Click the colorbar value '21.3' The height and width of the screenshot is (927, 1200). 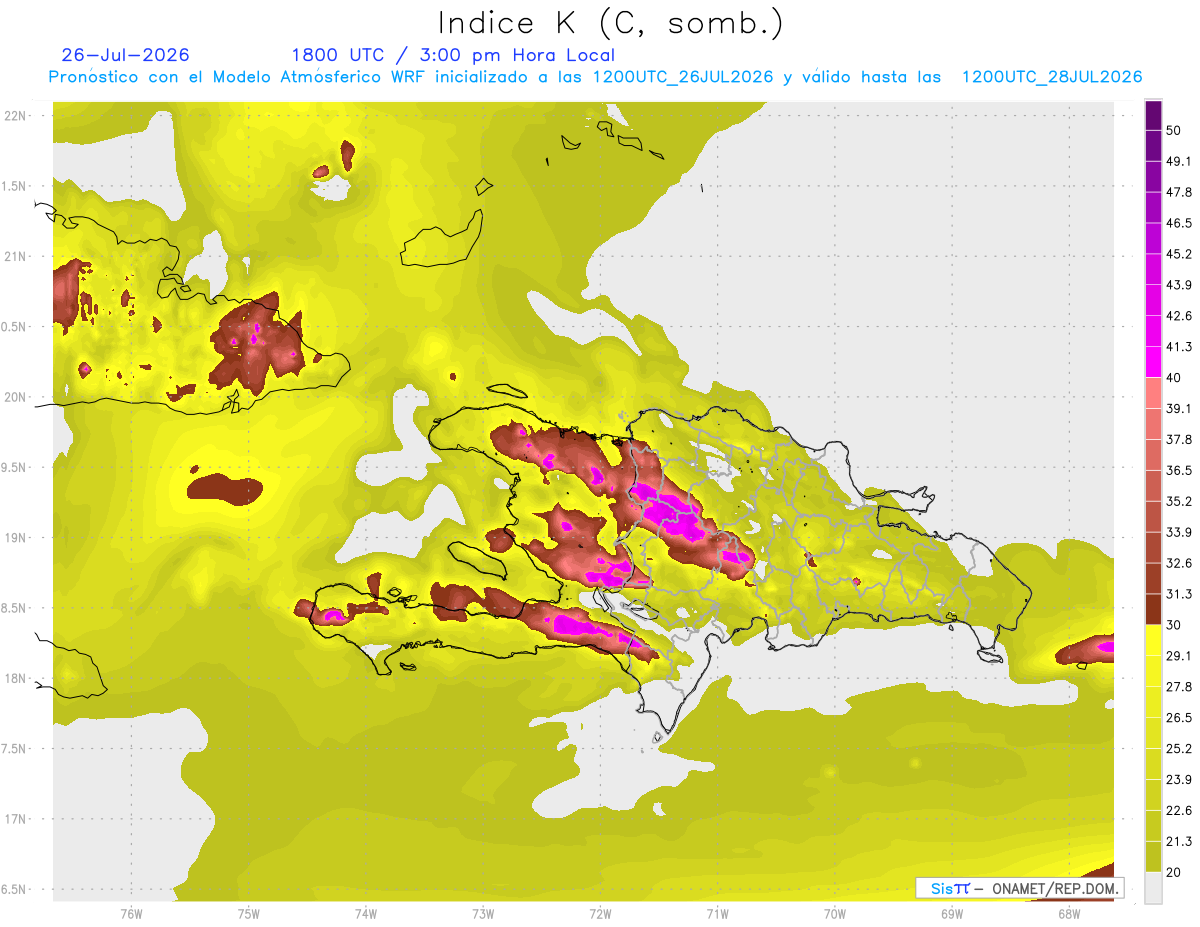[1179, 842]
